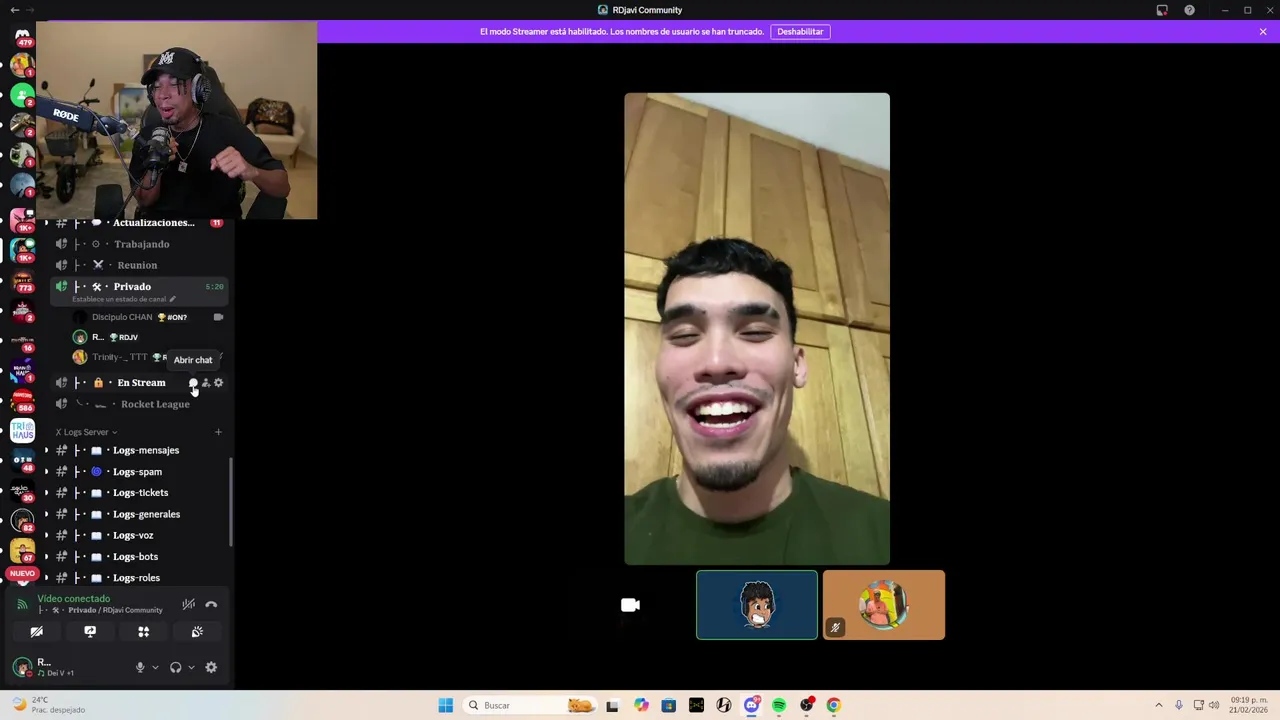The height and width of the screenshot is (720, 1280).
Task: Add channel to Logs Server category
Action: [218, 432]
